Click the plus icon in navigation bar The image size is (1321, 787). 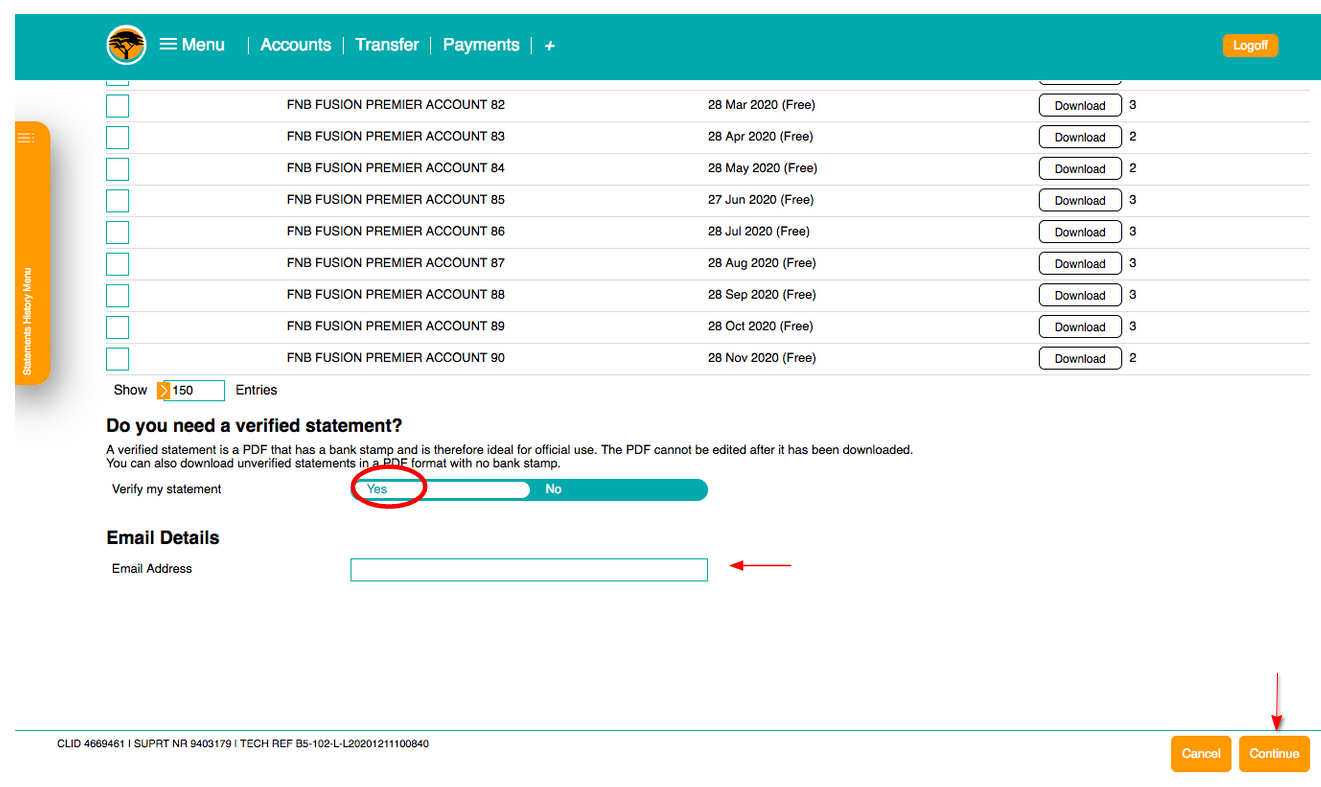coord(549,46)
